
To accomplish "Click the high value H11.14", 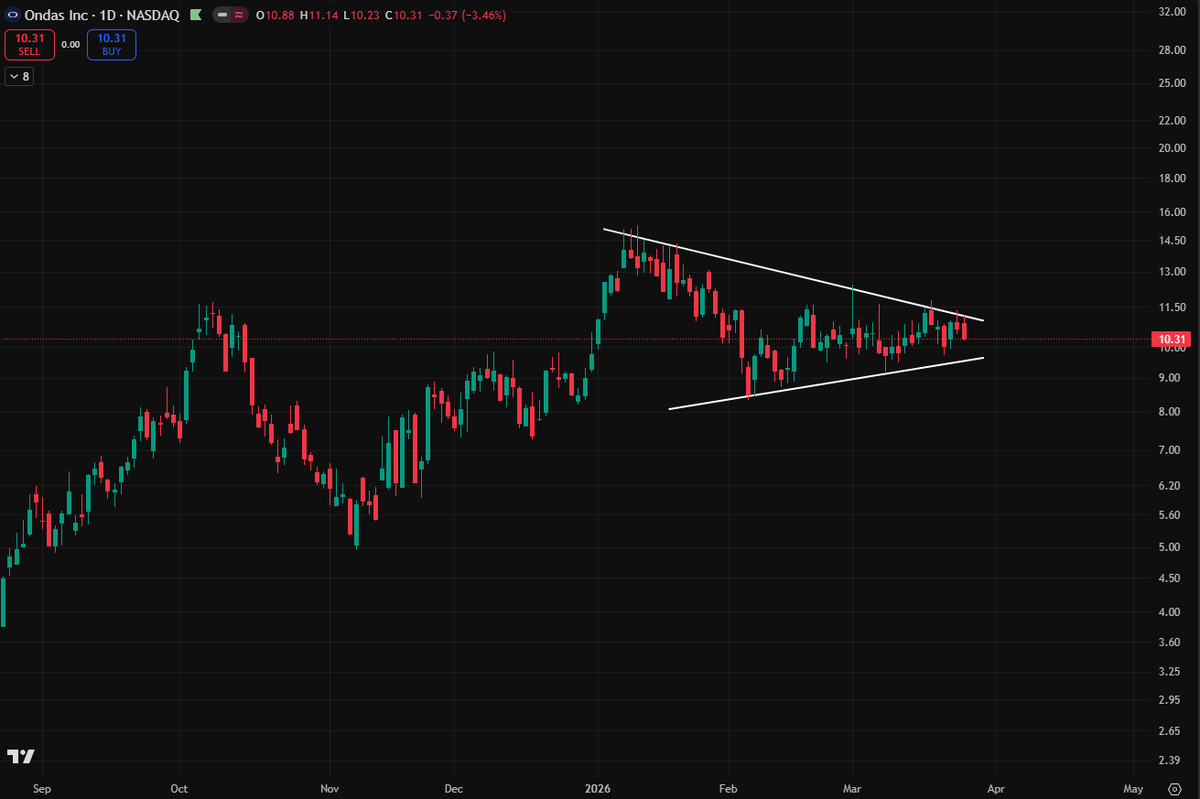I will (317, 16).
